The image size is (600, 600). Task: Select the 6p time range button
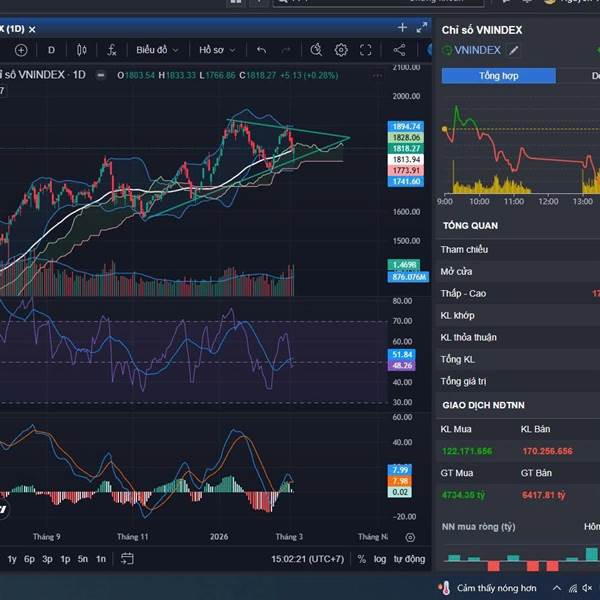coord(29,559)
